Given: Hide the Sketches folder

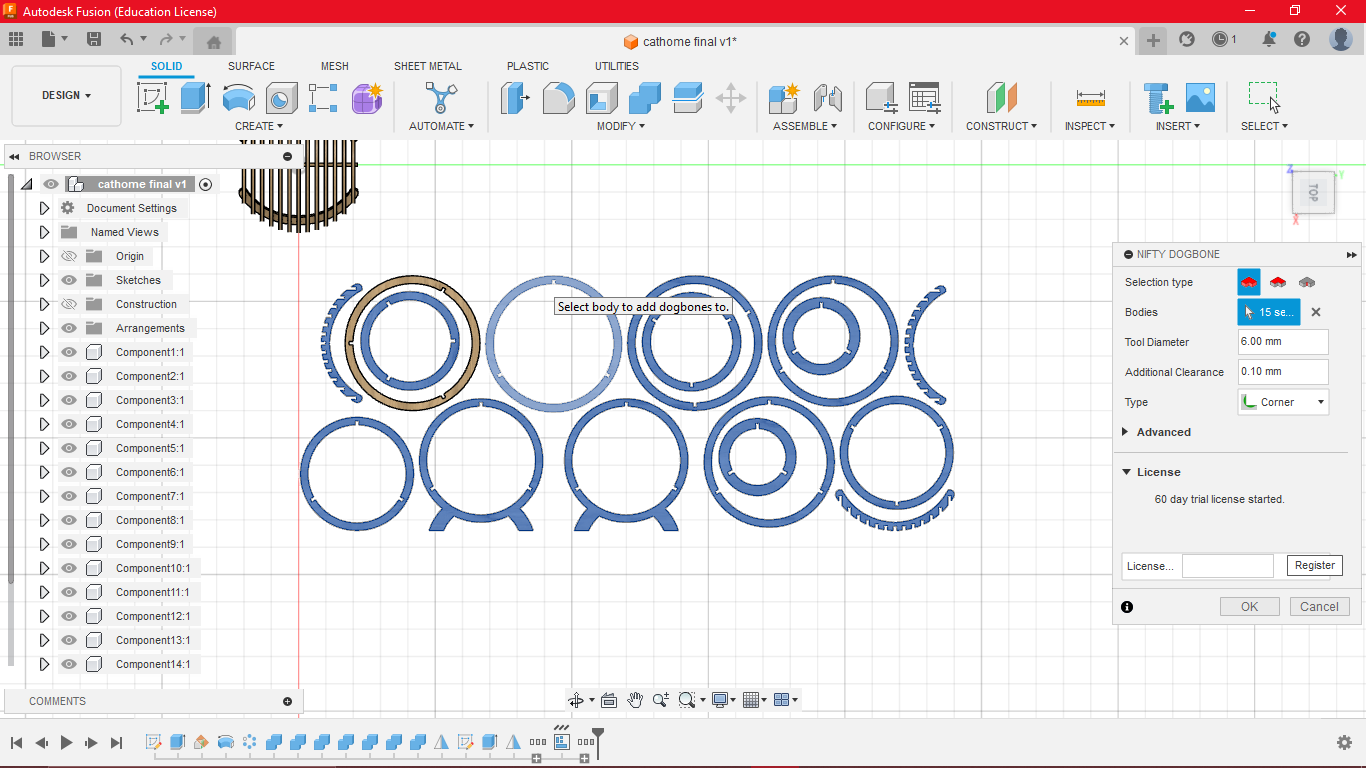Looking at the screenshot, I should click(x=69, y=280).
